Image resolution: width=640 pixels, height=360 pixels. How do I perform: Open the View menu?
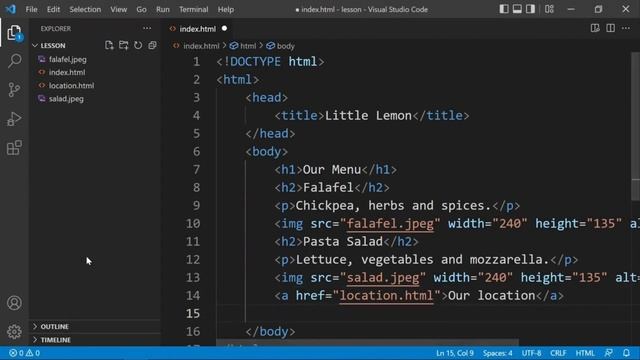tap(118, 9)
